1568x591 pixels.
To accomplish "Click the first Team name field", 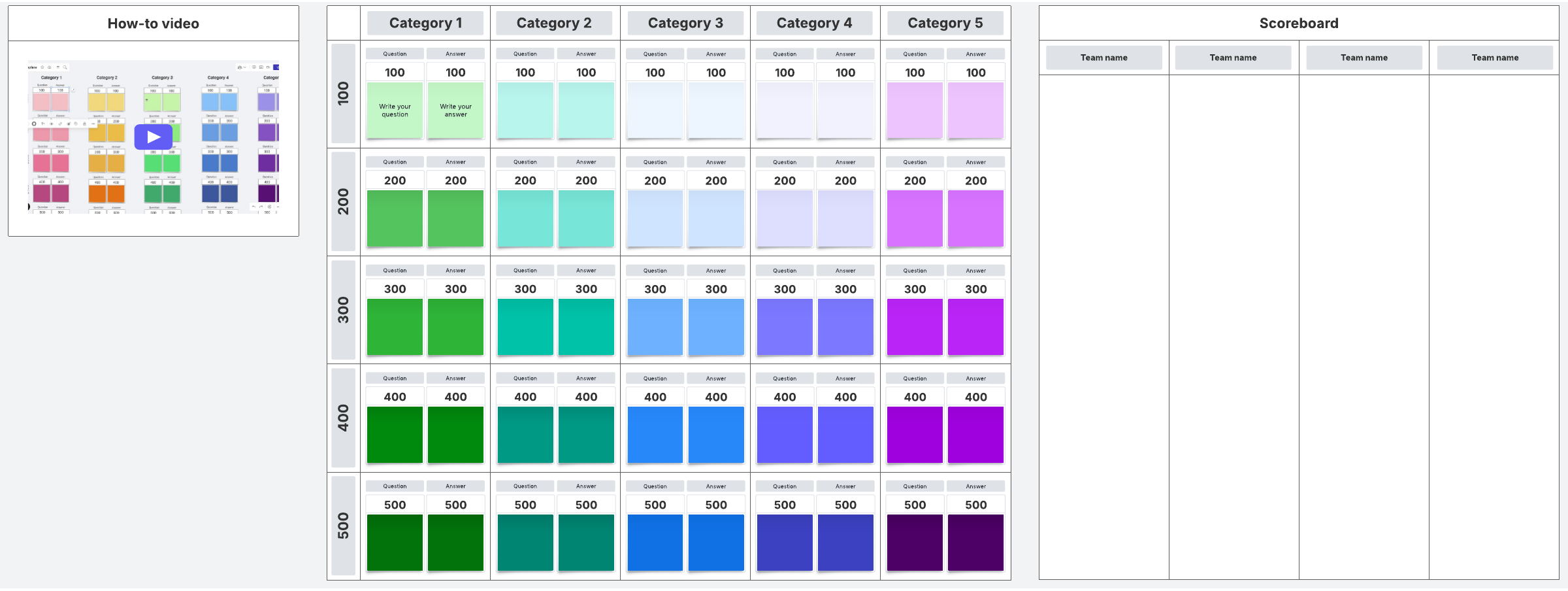I will [1103, 58].
